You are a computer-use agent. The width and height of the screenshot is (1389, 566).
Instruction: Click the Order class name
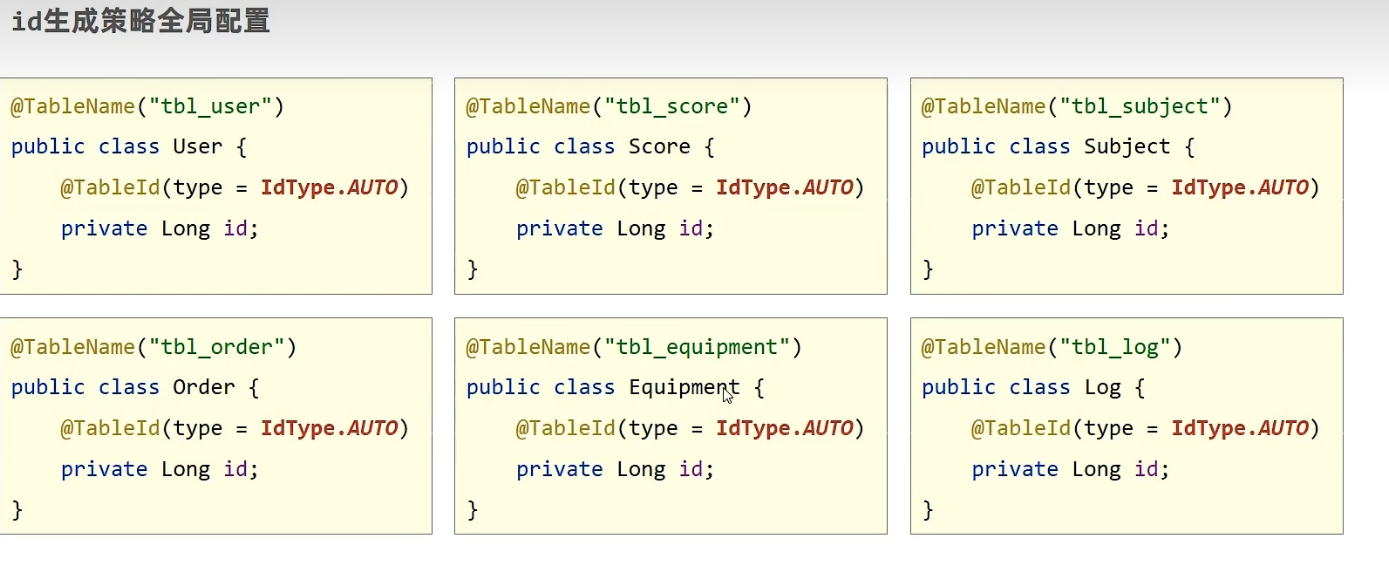pos(203,388)
